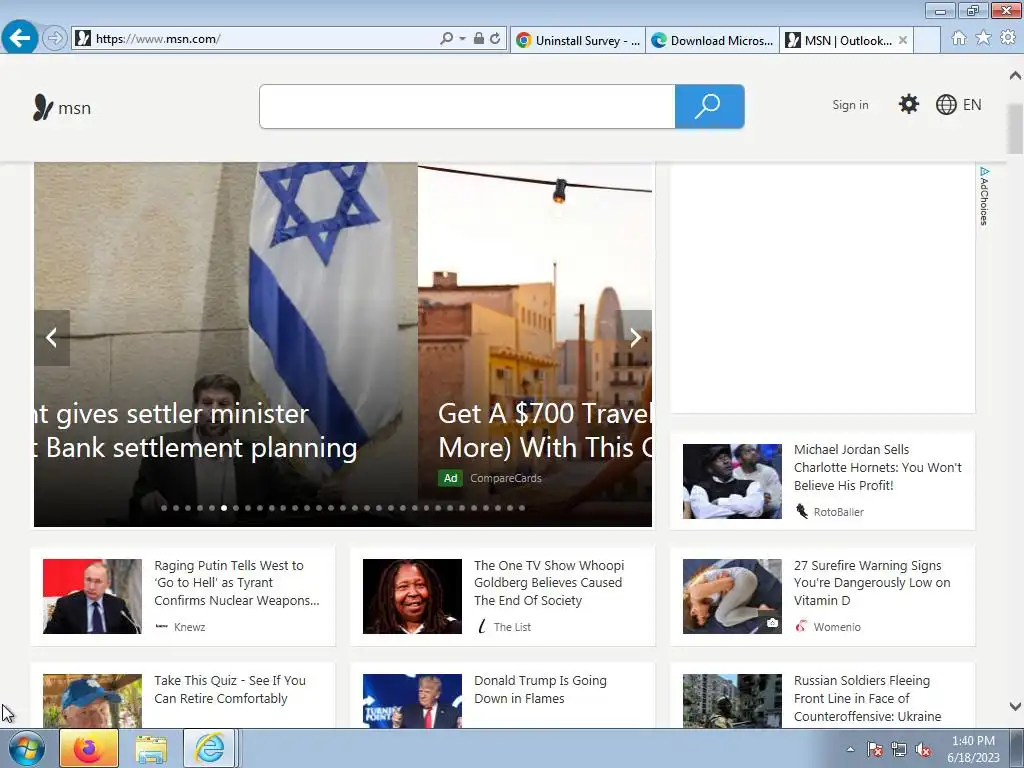1024x768 pixels.
Task: Click the browser forward arrow button
Action: pyautogui.click(x=55, y=39)
